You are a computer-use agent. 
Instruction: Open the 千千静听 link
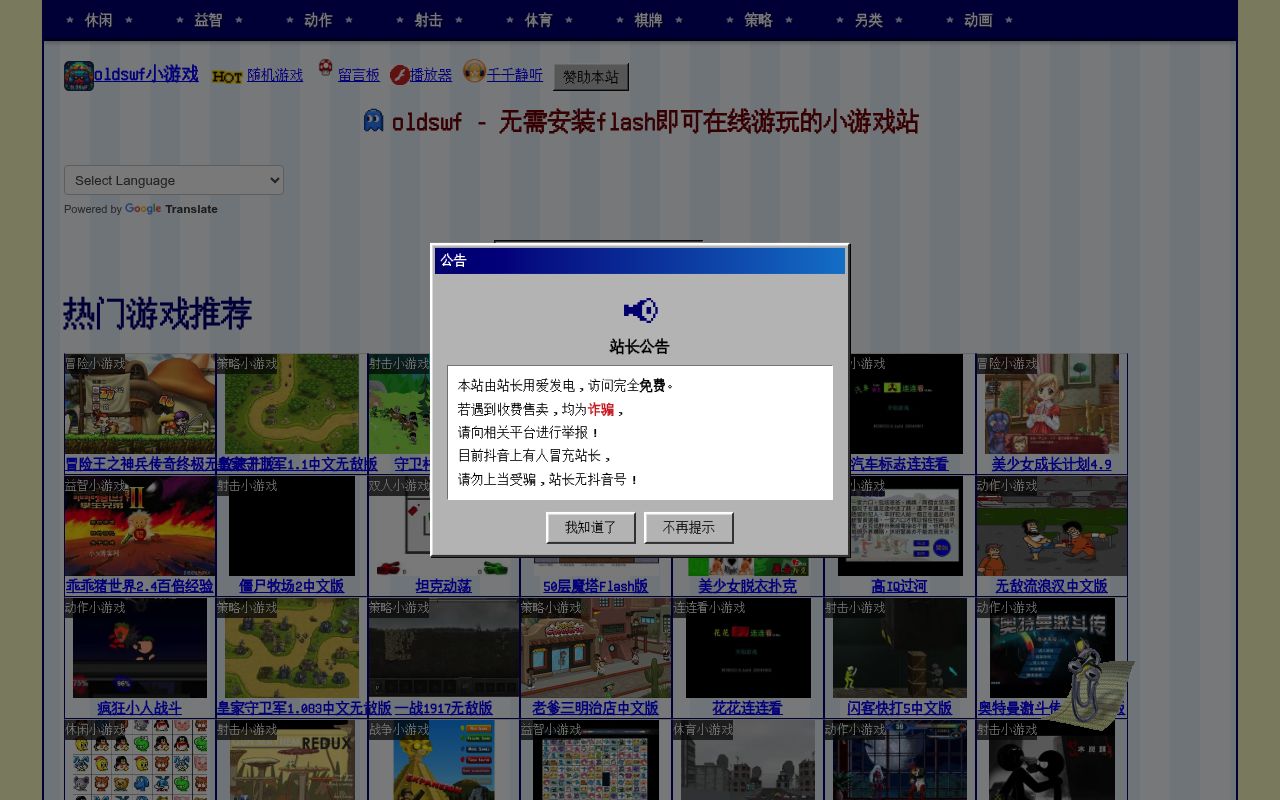[x=515, y=75]
